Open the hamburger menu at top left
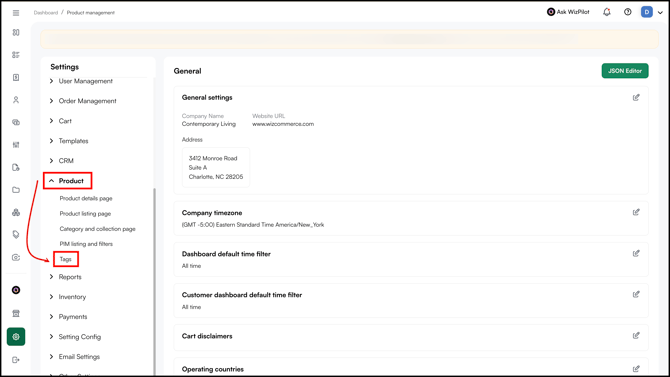670x377 pixels. click(x=16, y=13)
